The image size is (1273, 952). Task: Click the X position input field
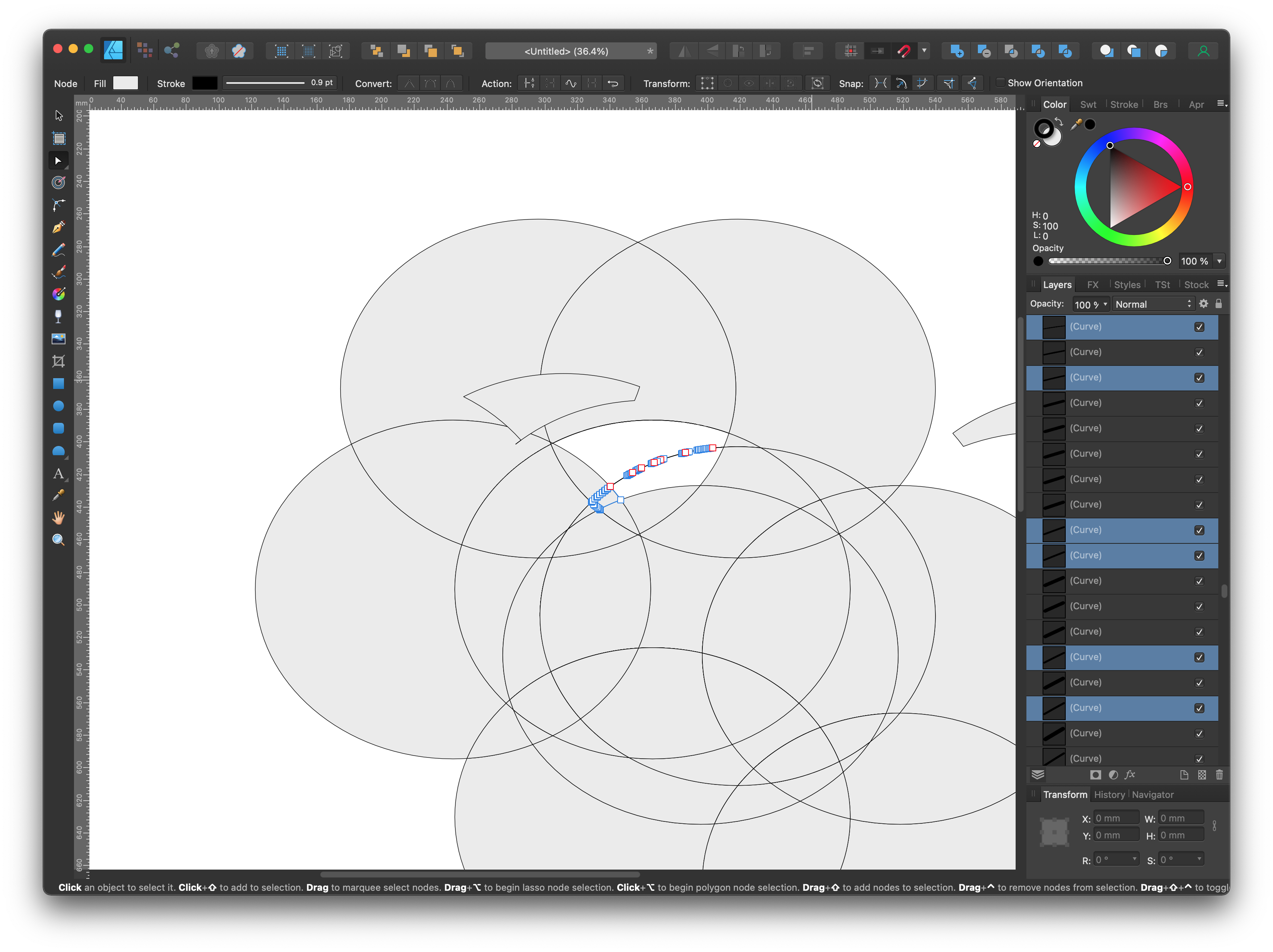1115,818
